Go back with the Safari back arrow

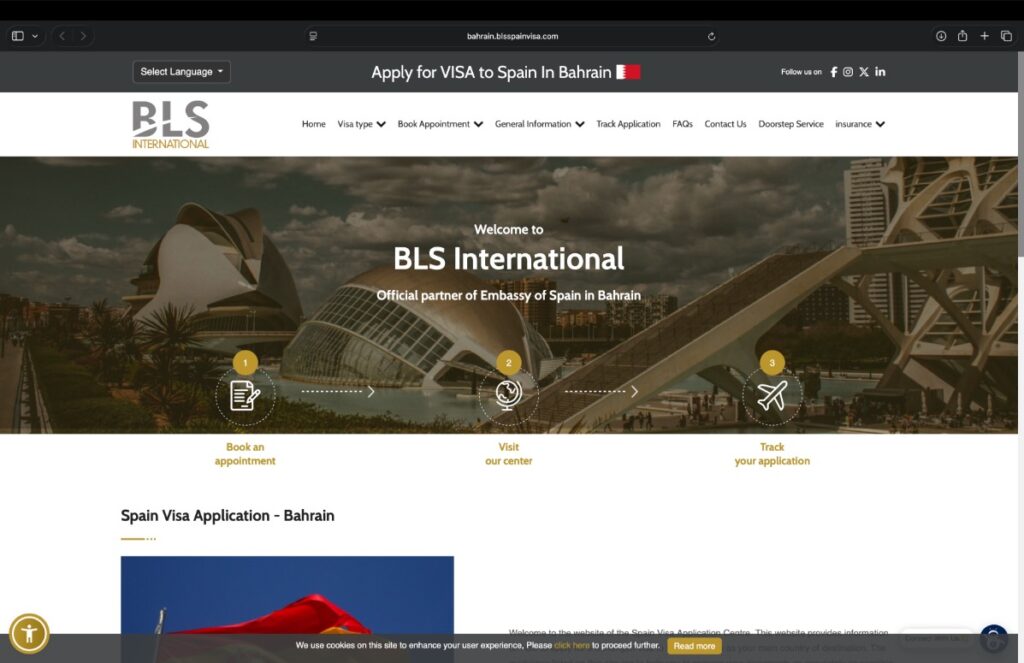pyautogui.click(x=62, y=36)
